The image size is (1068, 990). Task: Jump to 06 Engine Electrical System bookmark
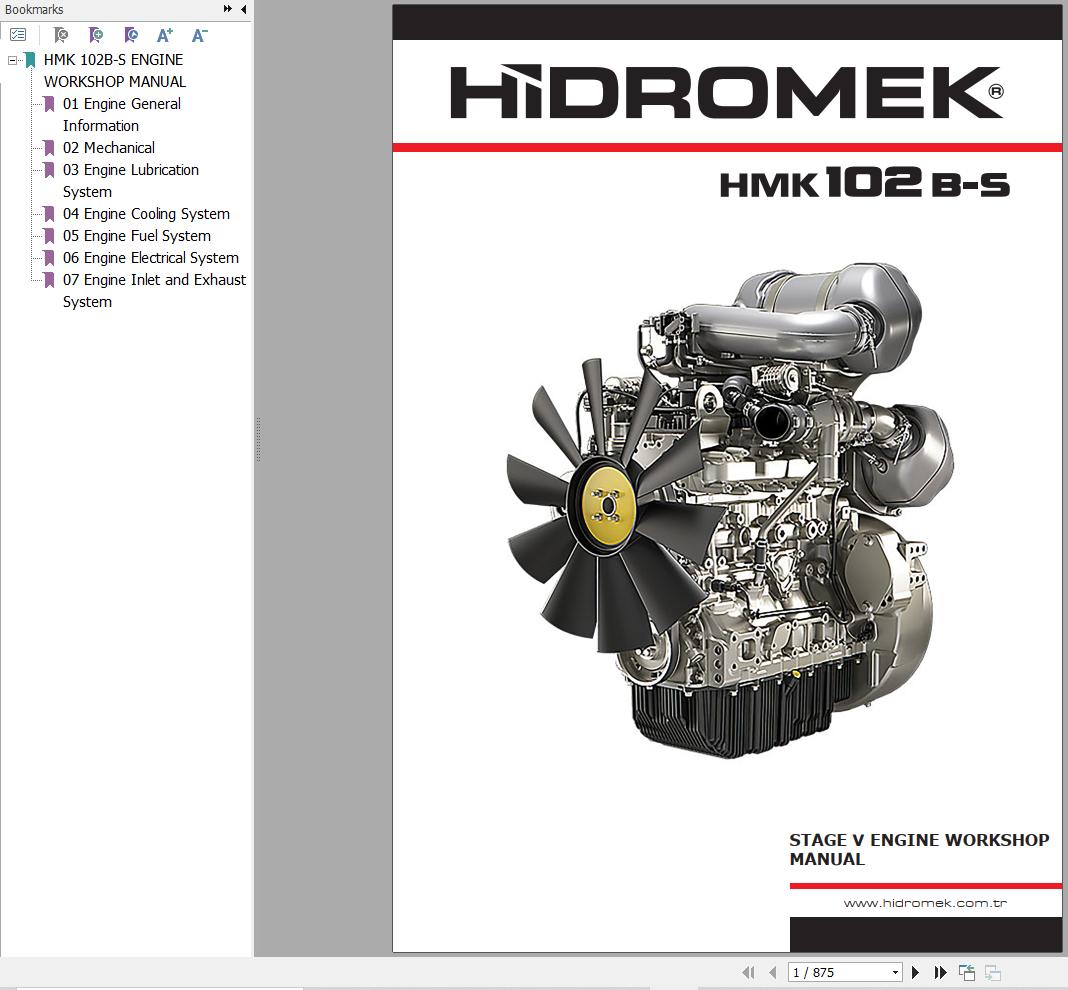[151, 258]
